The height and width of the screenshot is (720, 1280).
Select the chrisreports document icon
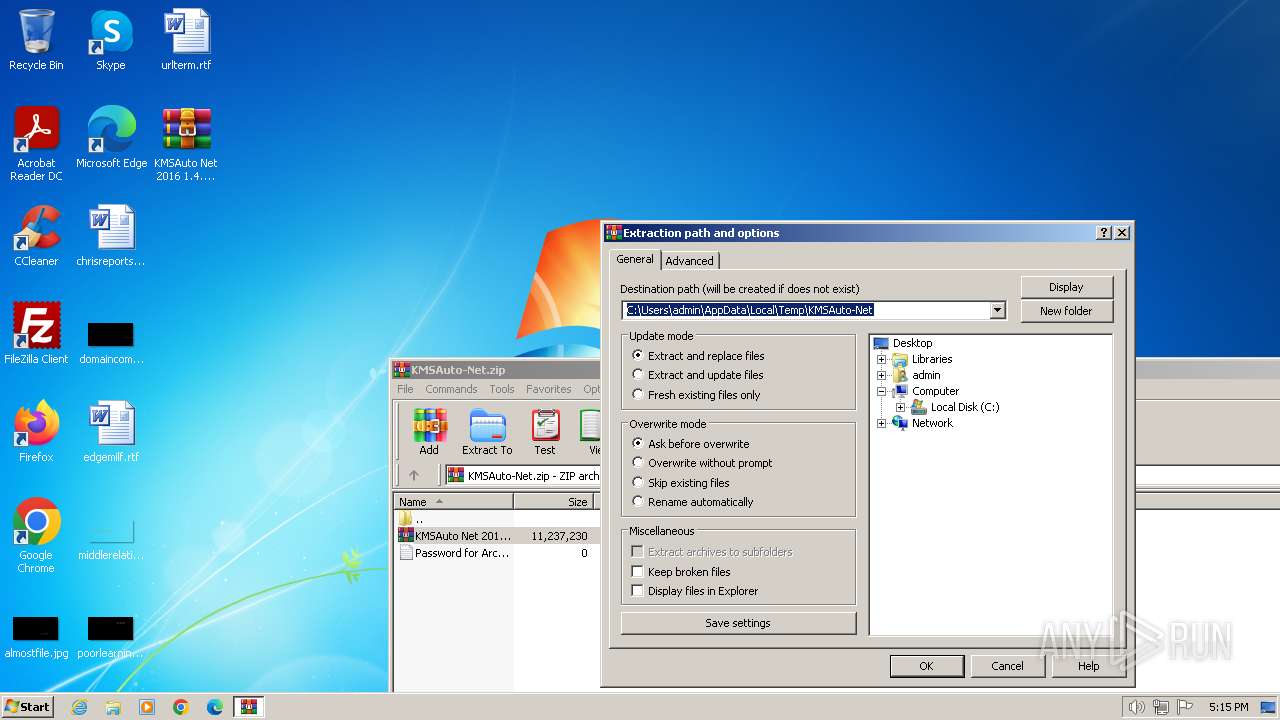(111, 236)
